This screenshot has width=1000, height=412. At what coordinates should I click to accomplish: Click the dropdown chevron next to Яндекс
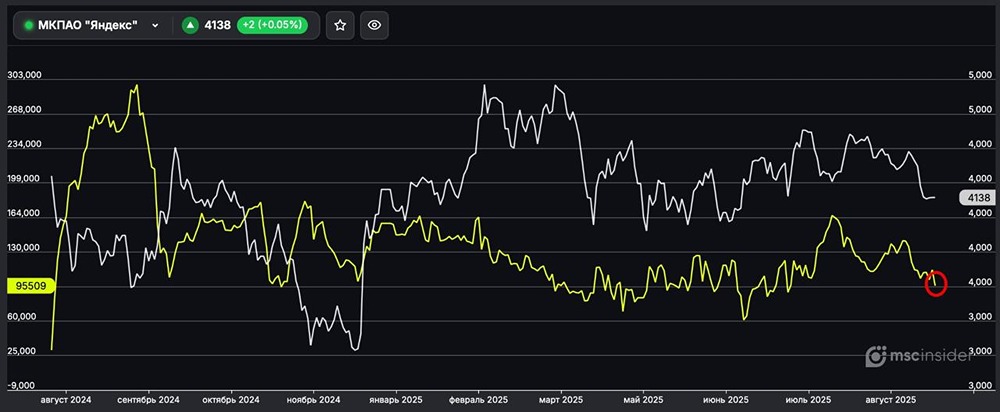pos(155,26)
